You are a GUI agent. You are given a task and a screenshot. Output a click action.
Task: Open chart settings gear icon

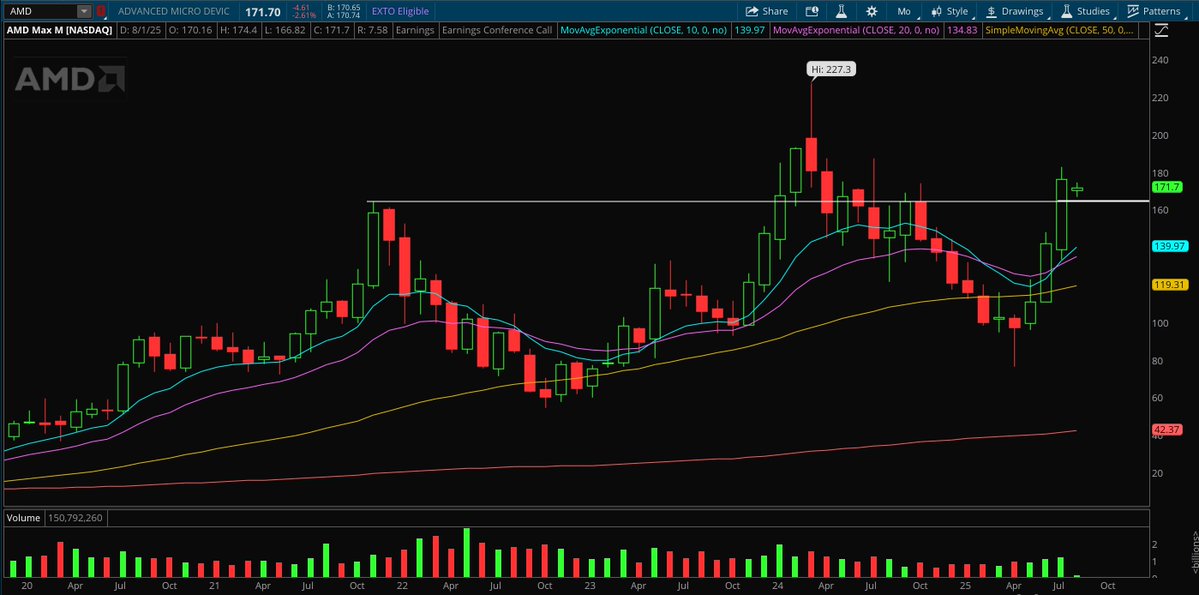coord(871,11)
